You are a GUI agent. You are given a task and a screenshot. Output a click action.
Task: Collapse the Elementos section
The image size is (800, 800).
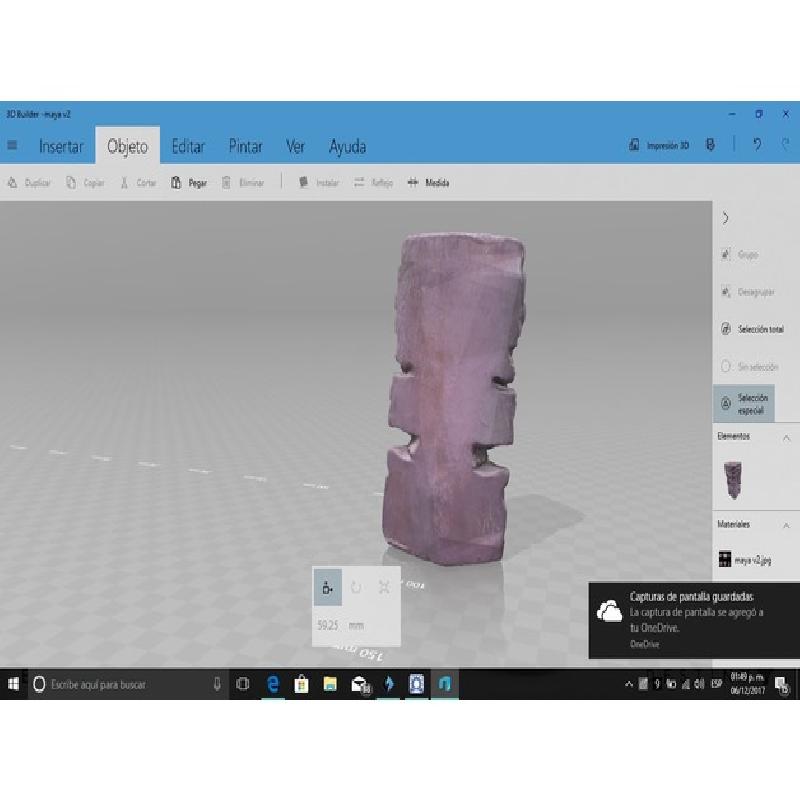[x=786, y=437]
